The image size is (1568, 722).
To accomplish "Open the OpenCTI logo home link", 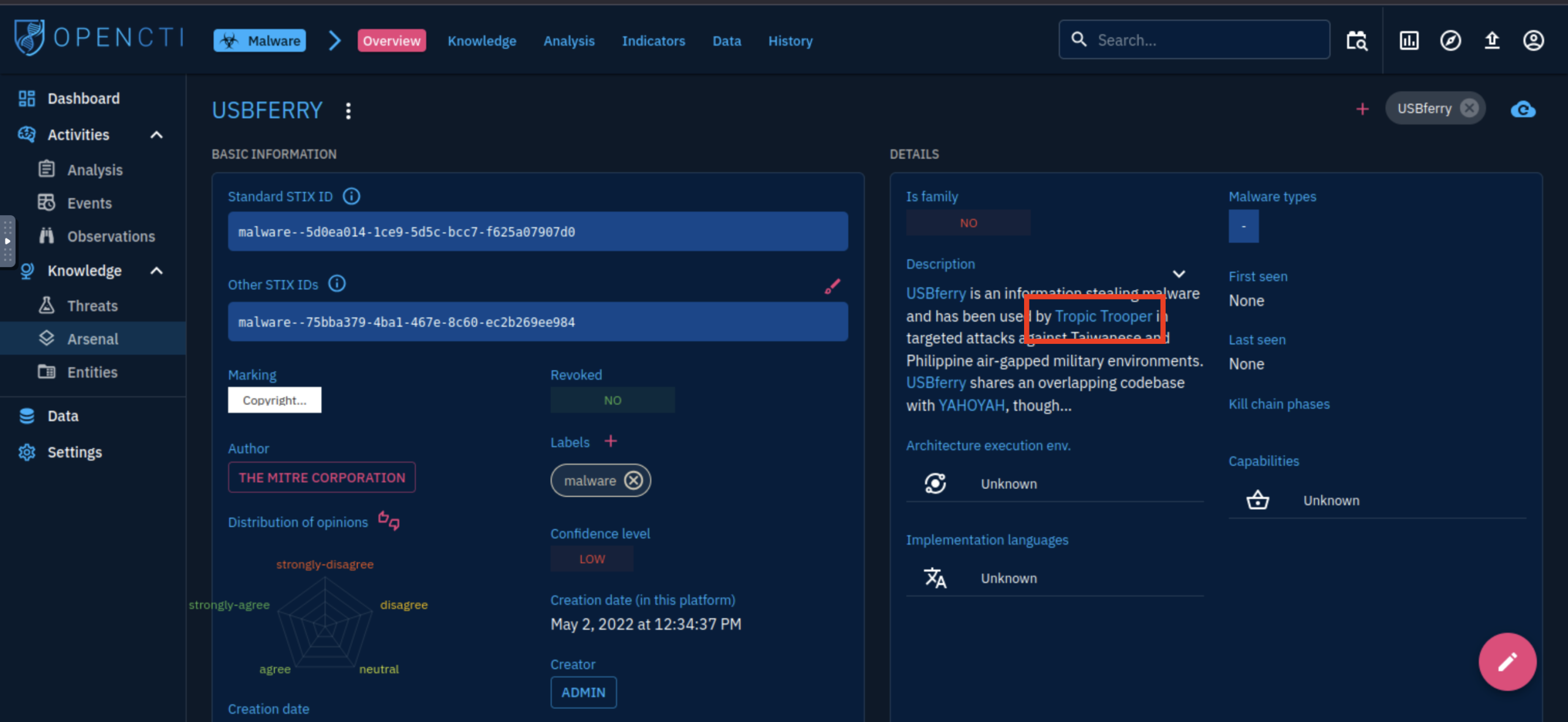I will (98, 38).
